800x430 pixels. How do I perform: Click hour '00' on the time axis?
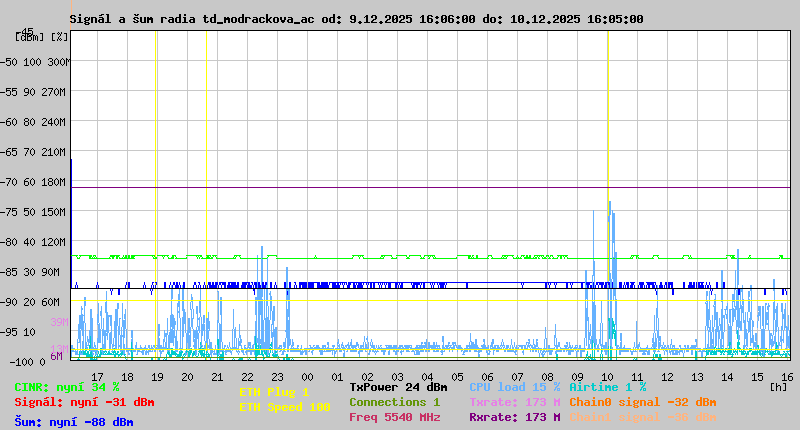(307, 377)
